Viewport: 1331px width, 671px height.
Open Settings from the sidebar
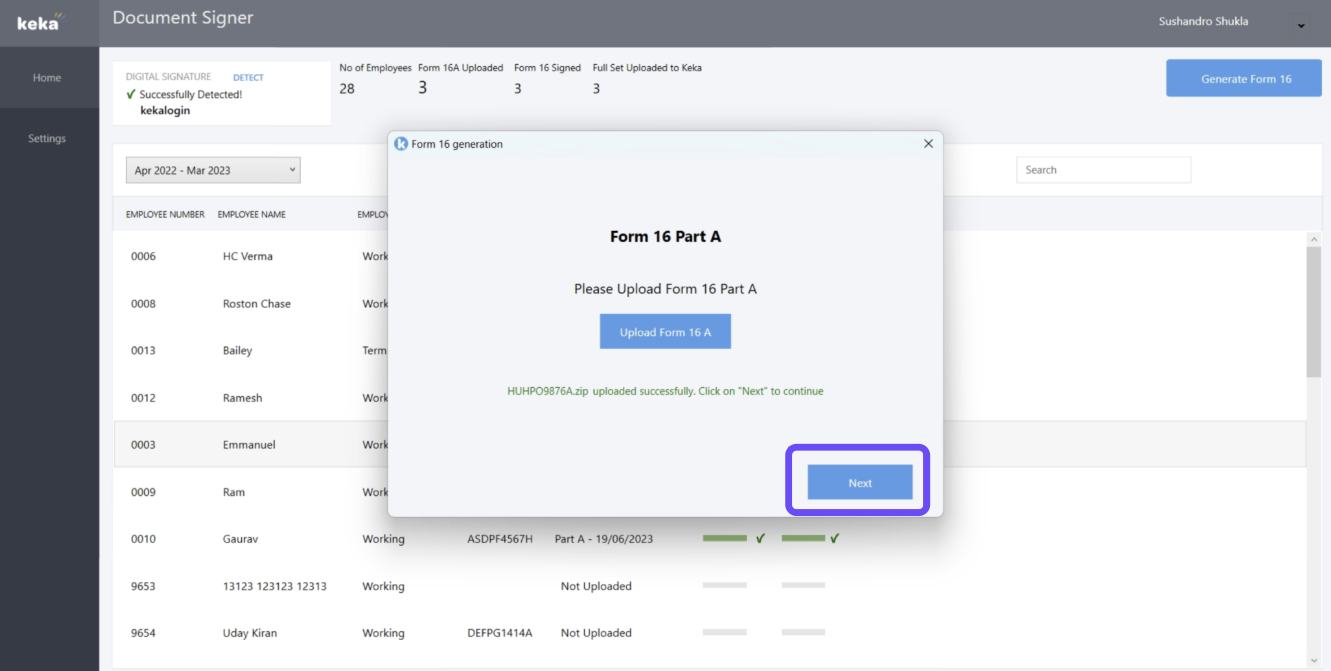click(x=47, y=139)
